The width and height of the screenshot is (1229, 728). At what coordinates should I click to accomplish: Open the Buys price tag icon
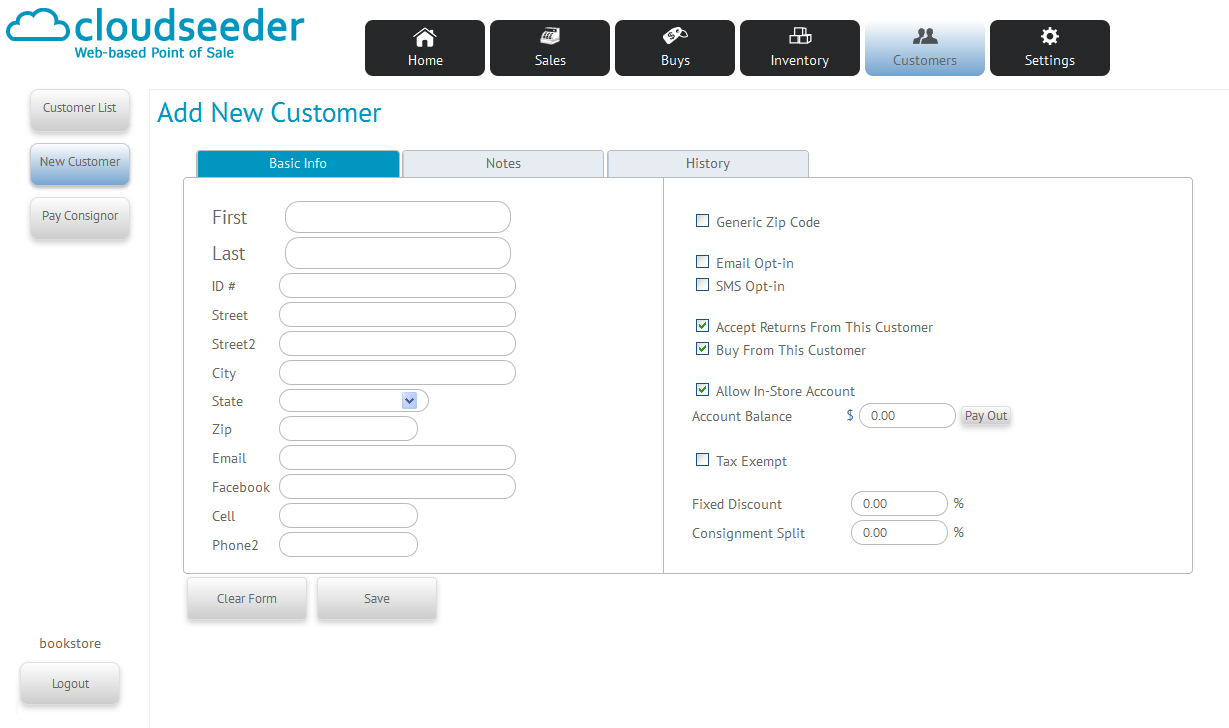[675, 38]
